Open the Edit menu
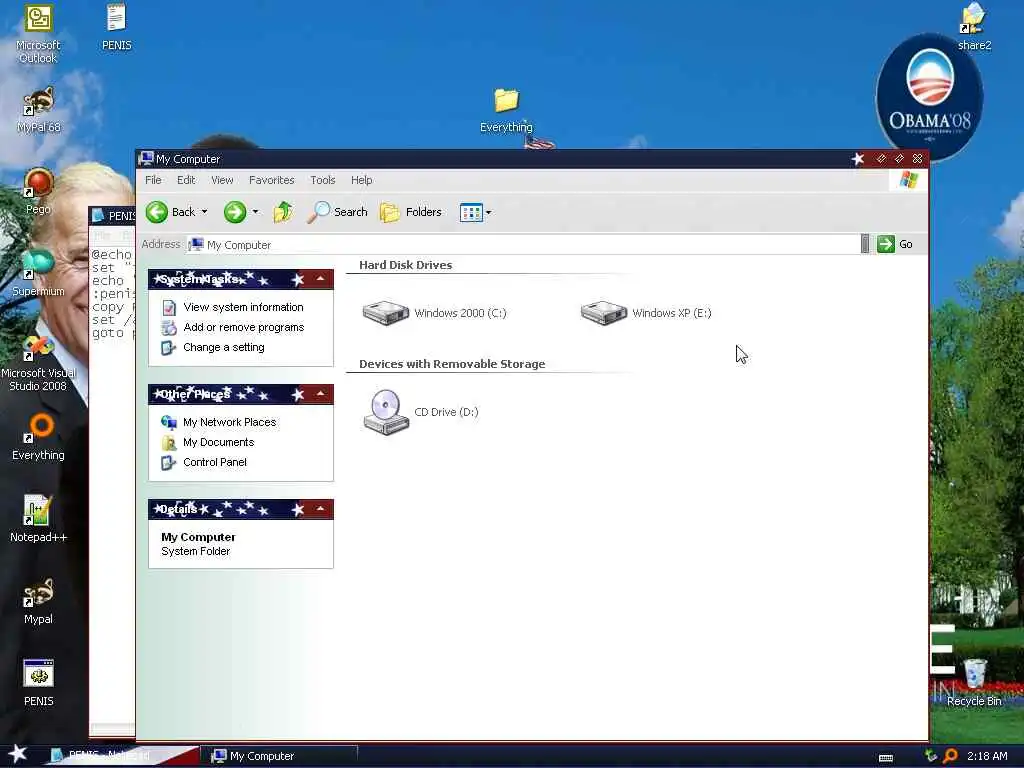The image size is (1024, 768). pos(186,180)
